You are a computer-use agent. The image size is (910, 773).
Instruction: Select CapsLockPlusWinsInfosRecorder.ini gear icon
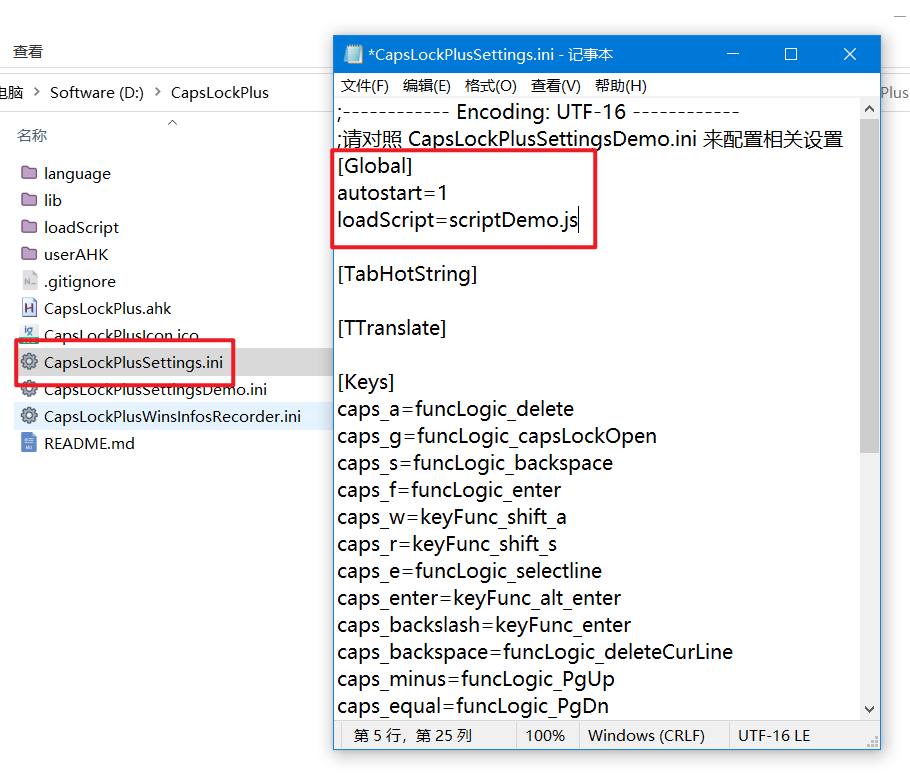pyautogui.click(x=29, y=416)
